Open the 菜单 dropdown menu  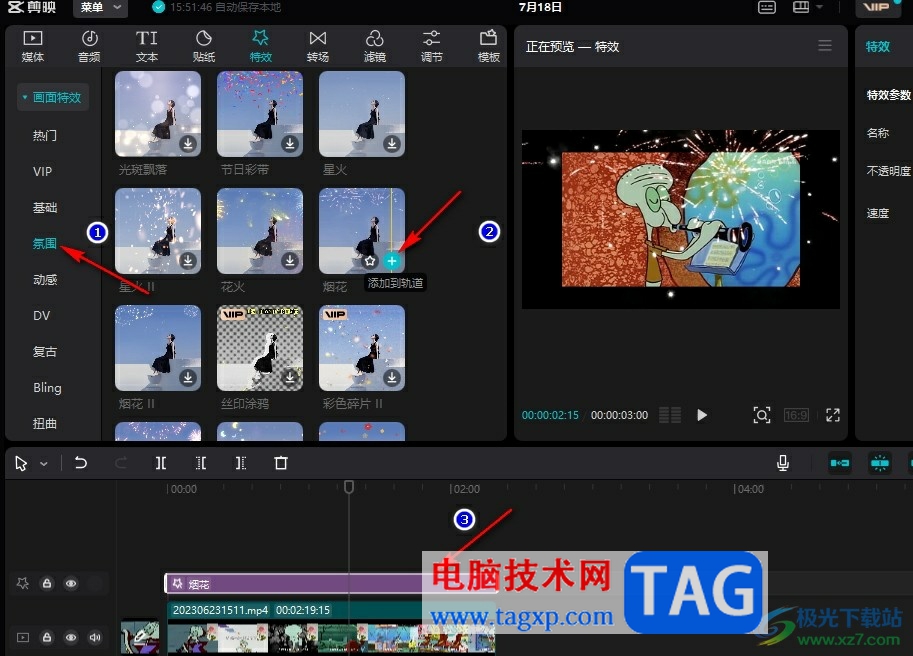100,8
